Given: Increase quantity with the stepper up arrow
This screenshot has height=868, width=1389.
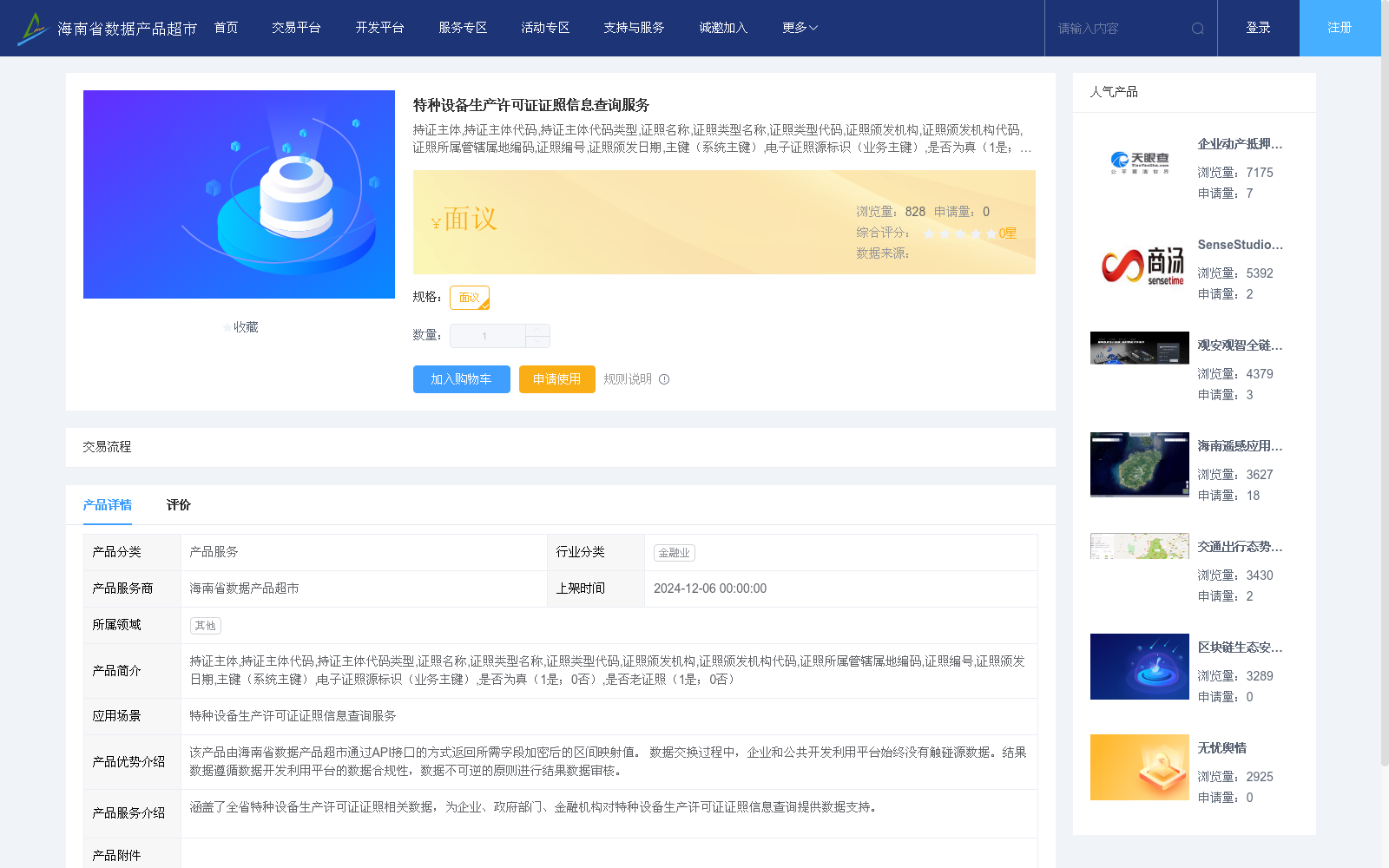Looking at the screenshot, I should [537, 330].
